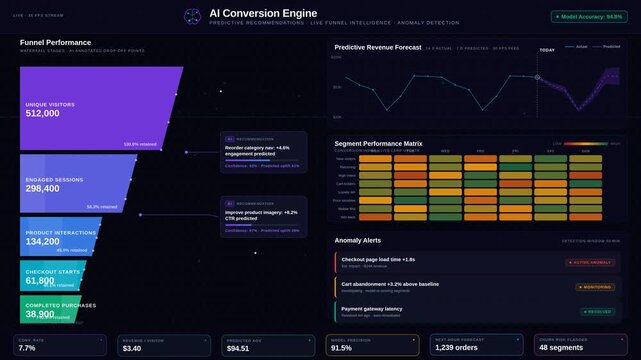The width and height of the screenshot is (641, 360).
Task: Open the Model Precision 91.5% KPI card
Action: (372, 345)
